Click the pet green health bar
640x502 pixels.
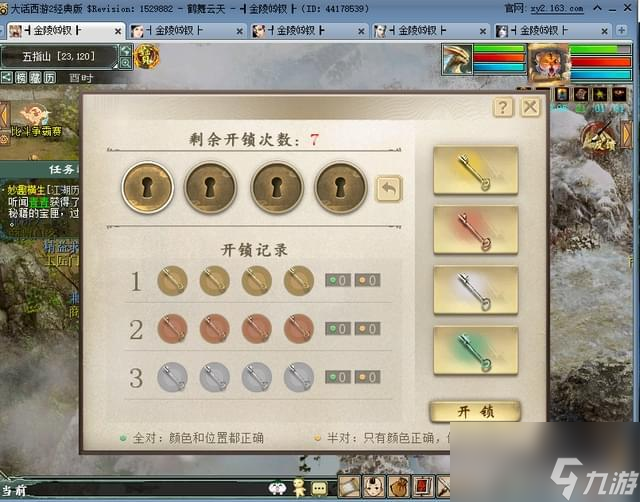coord(499,49)
